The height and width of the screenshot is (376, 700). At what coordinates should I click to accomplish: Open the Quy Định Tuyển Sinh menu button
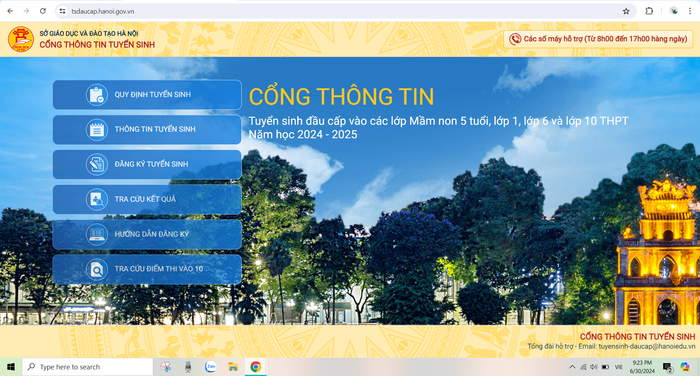click(147, 95)
